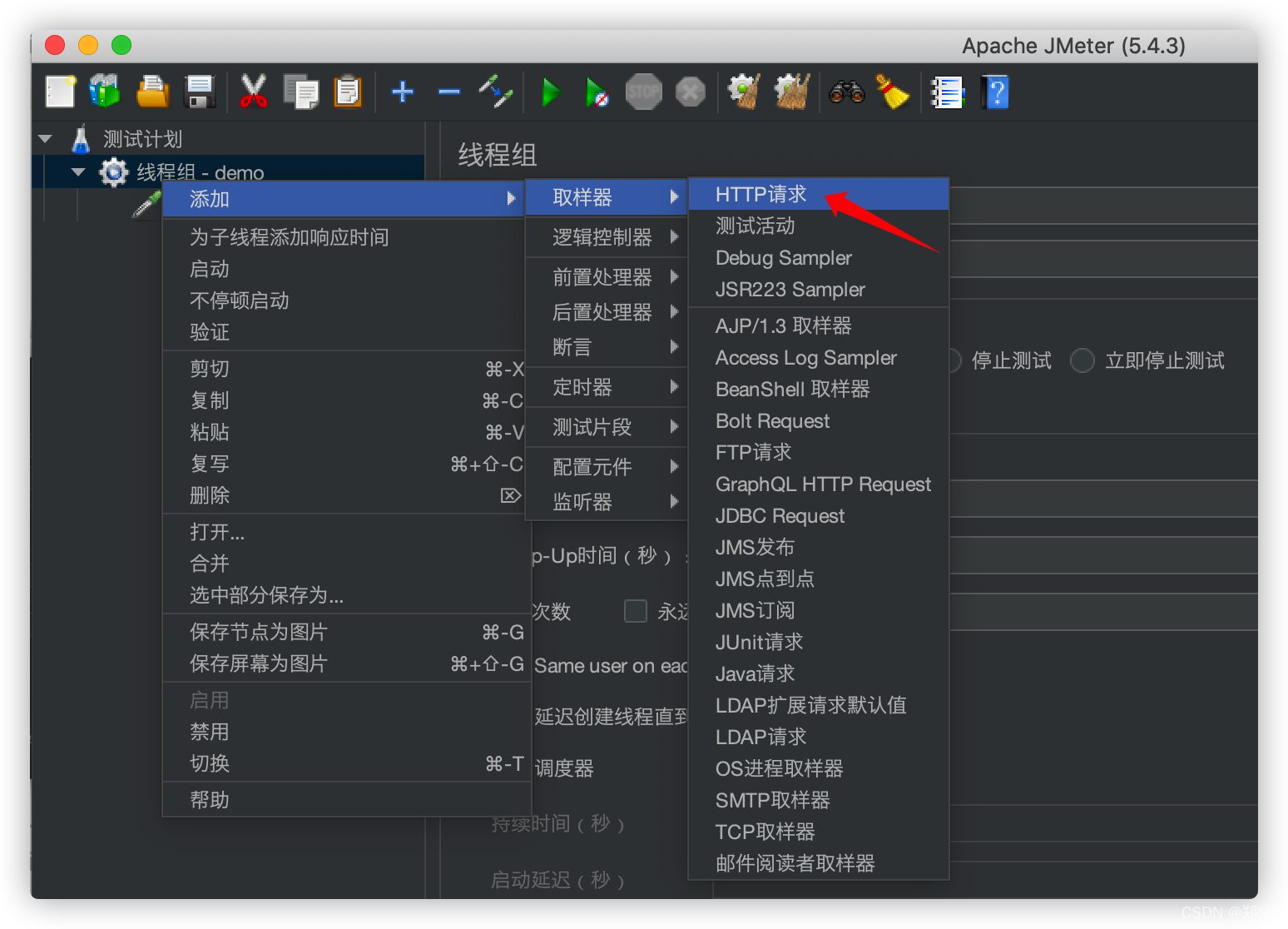This screenshot has width=1288, height=929.
Task: Choose 邮件阅读者取样器 menu item
Action: tap(819, 864)
